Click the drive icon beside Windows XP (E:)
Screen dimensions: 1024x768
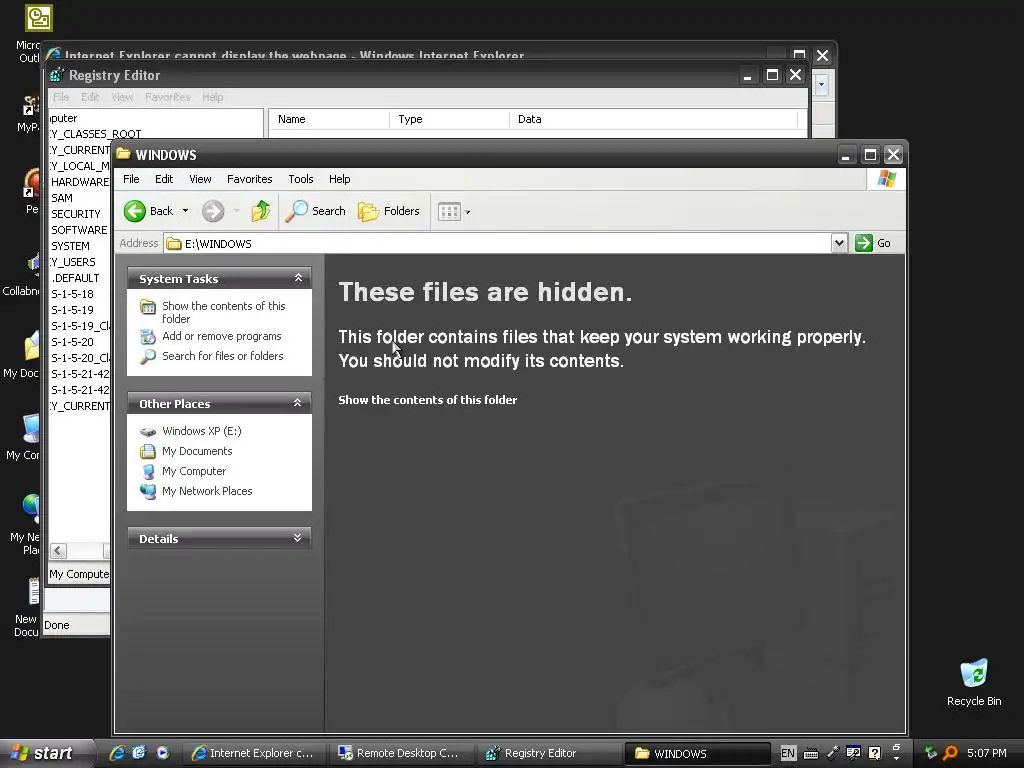[x=148, y=432]
